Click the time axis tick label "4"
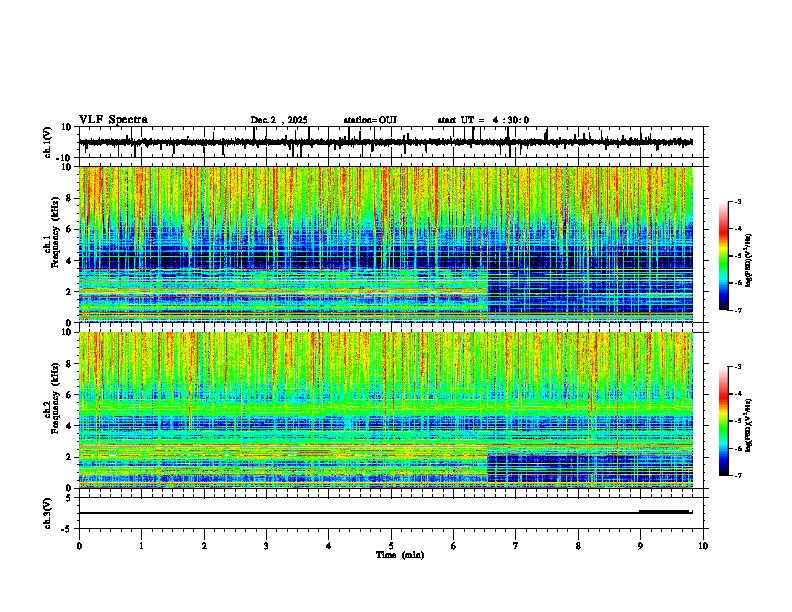This screenshot has height=612, width=792. [329, 546]
